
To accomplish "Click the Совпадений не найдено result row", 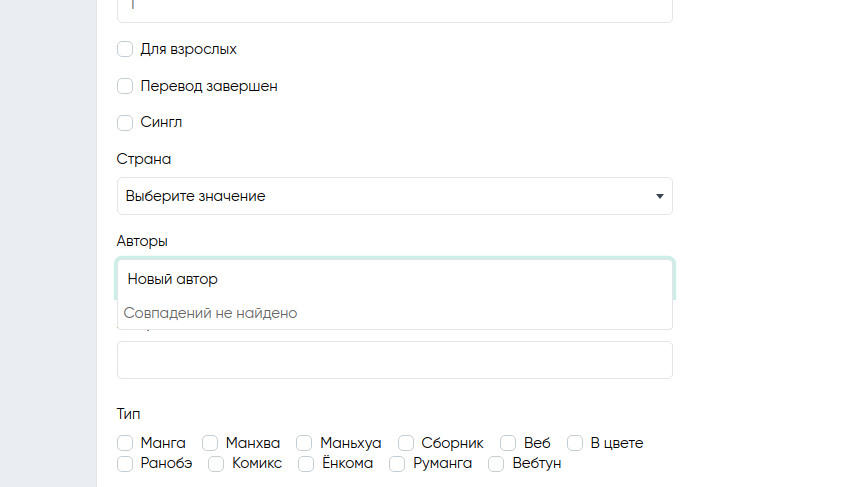I will pyautogui.click(x=394, y=313).
